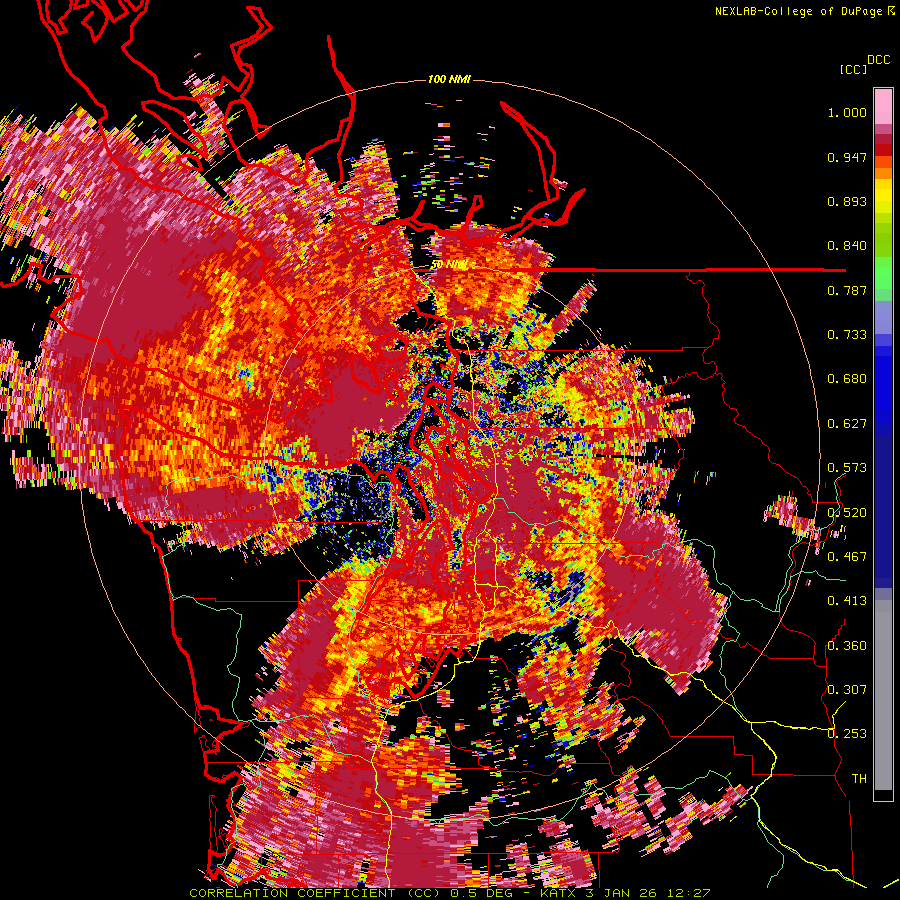Click the 50 NMI range ring label
900x900 pixels.
coord(449,265)
